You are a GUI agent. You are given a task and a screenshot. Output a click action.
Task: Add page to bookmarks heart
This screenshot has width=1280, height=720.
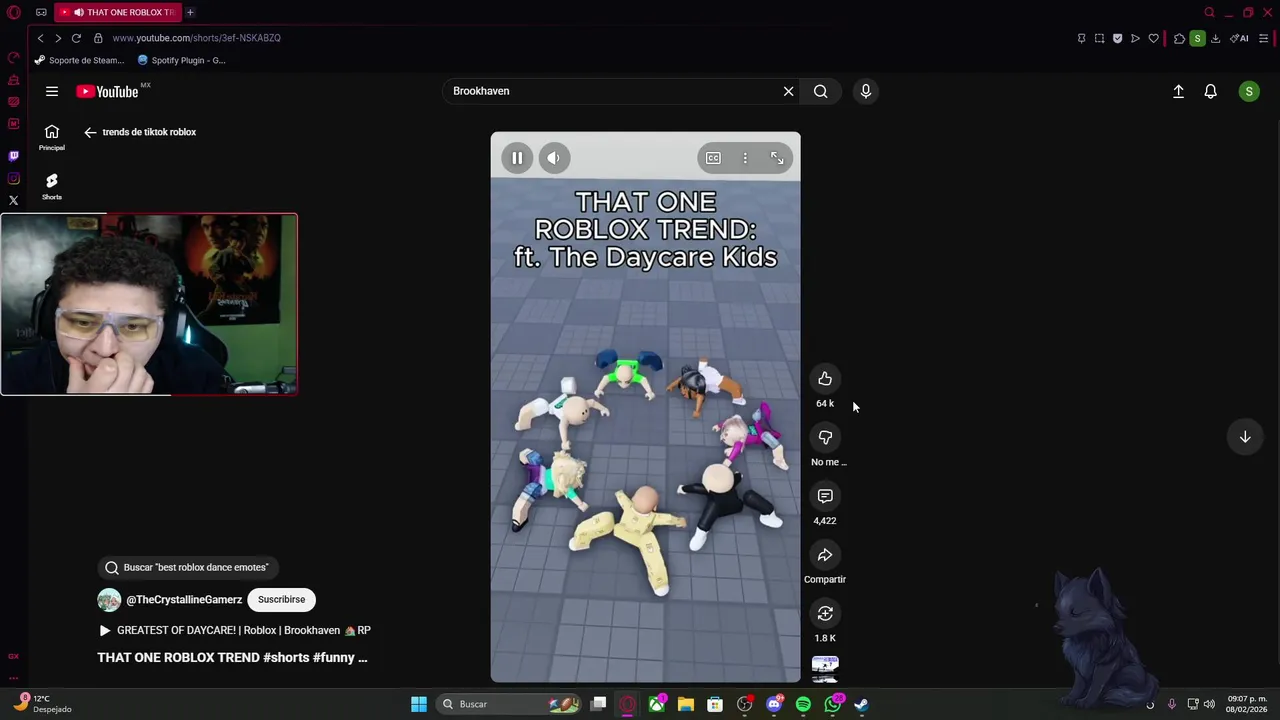point(1153,38)
